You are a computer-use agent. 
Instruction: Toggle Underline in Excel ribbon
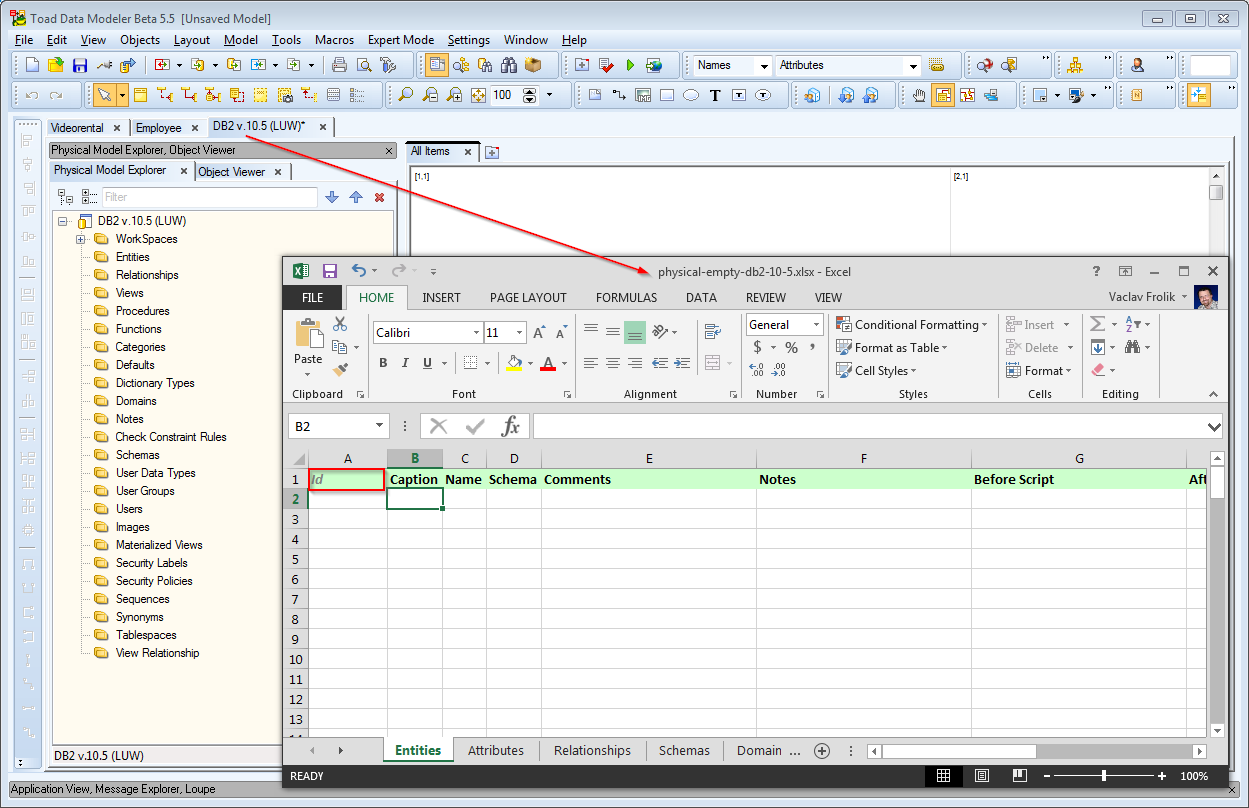[x=428, y=363]
